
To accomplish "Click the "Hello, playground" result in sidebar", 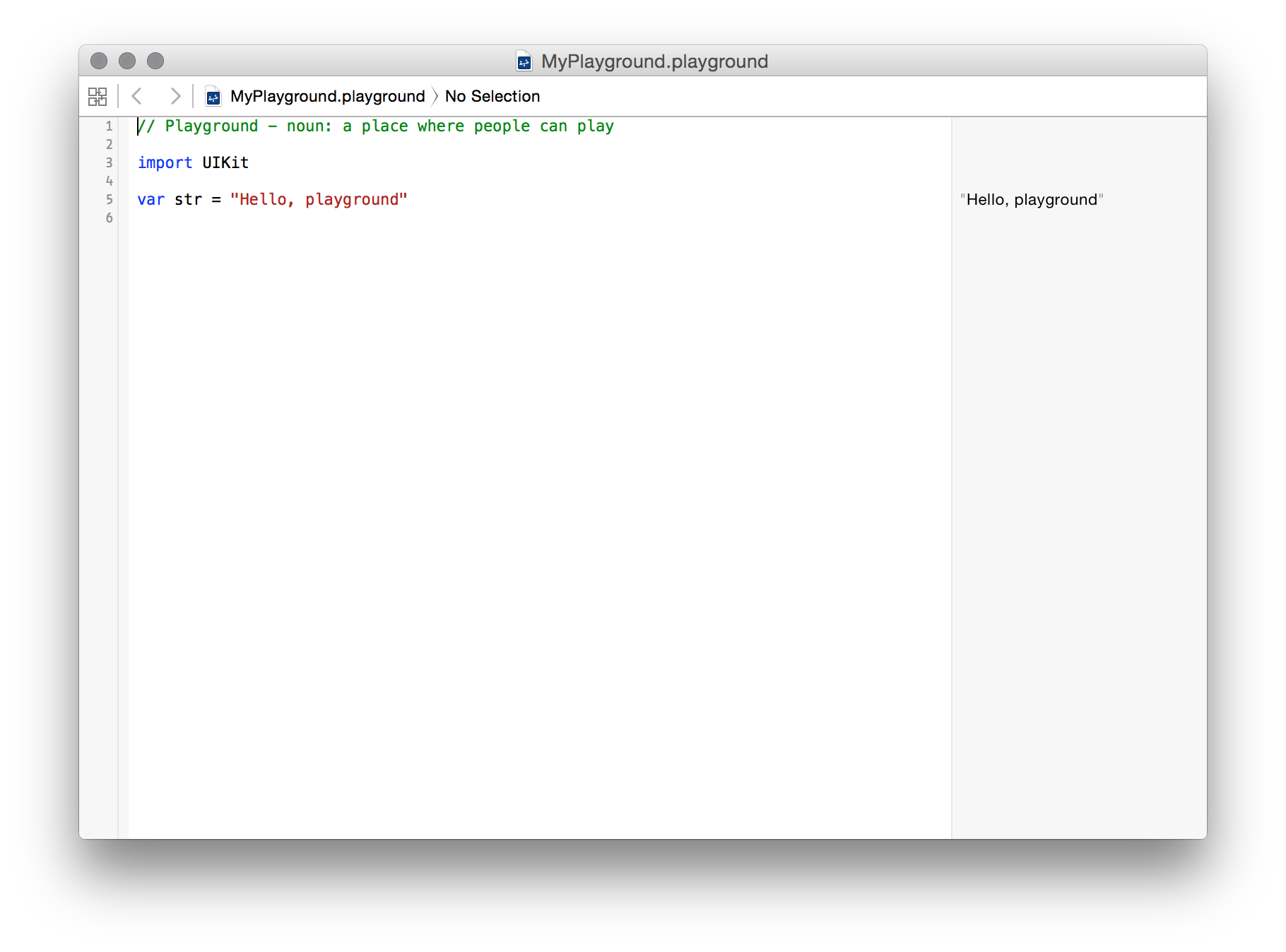I will [x=1032, y=200].
